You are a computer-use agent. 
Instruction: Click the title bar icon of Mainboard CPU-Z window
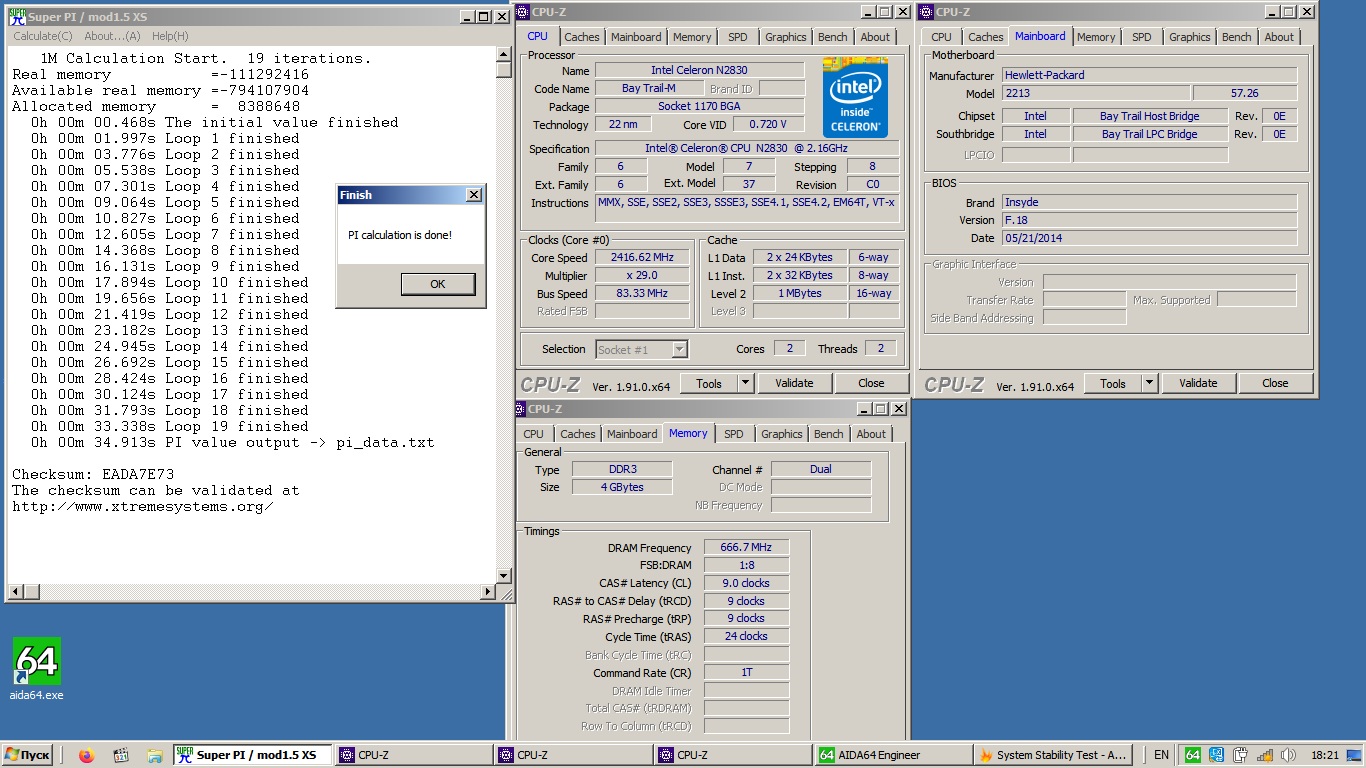coord(926,12)
